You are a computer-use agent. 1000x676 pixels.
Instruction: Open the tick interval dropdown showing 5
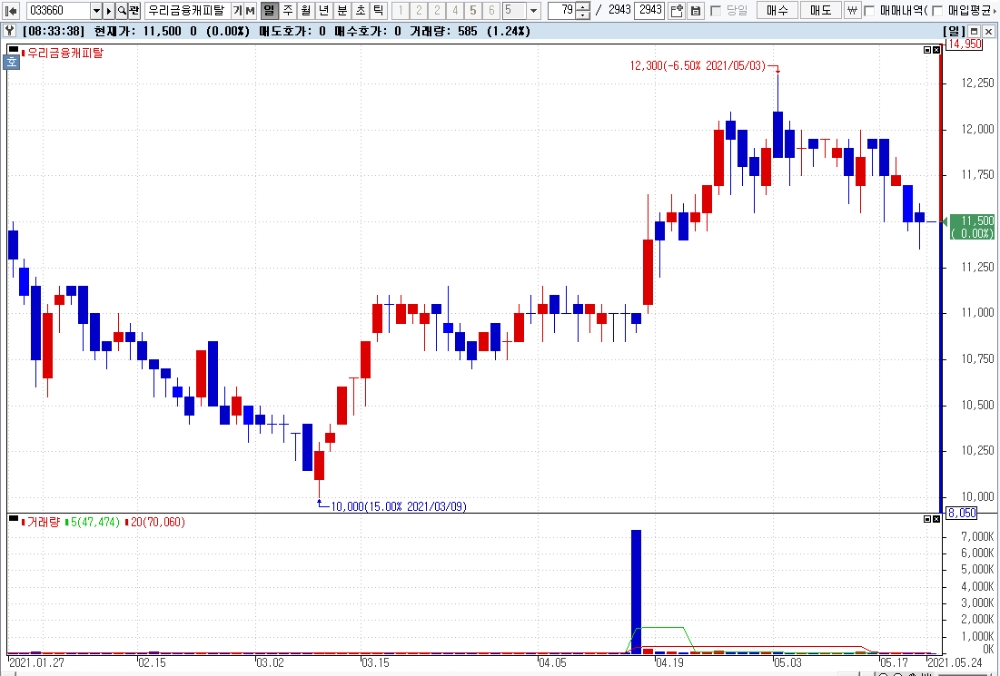[534, 10]
